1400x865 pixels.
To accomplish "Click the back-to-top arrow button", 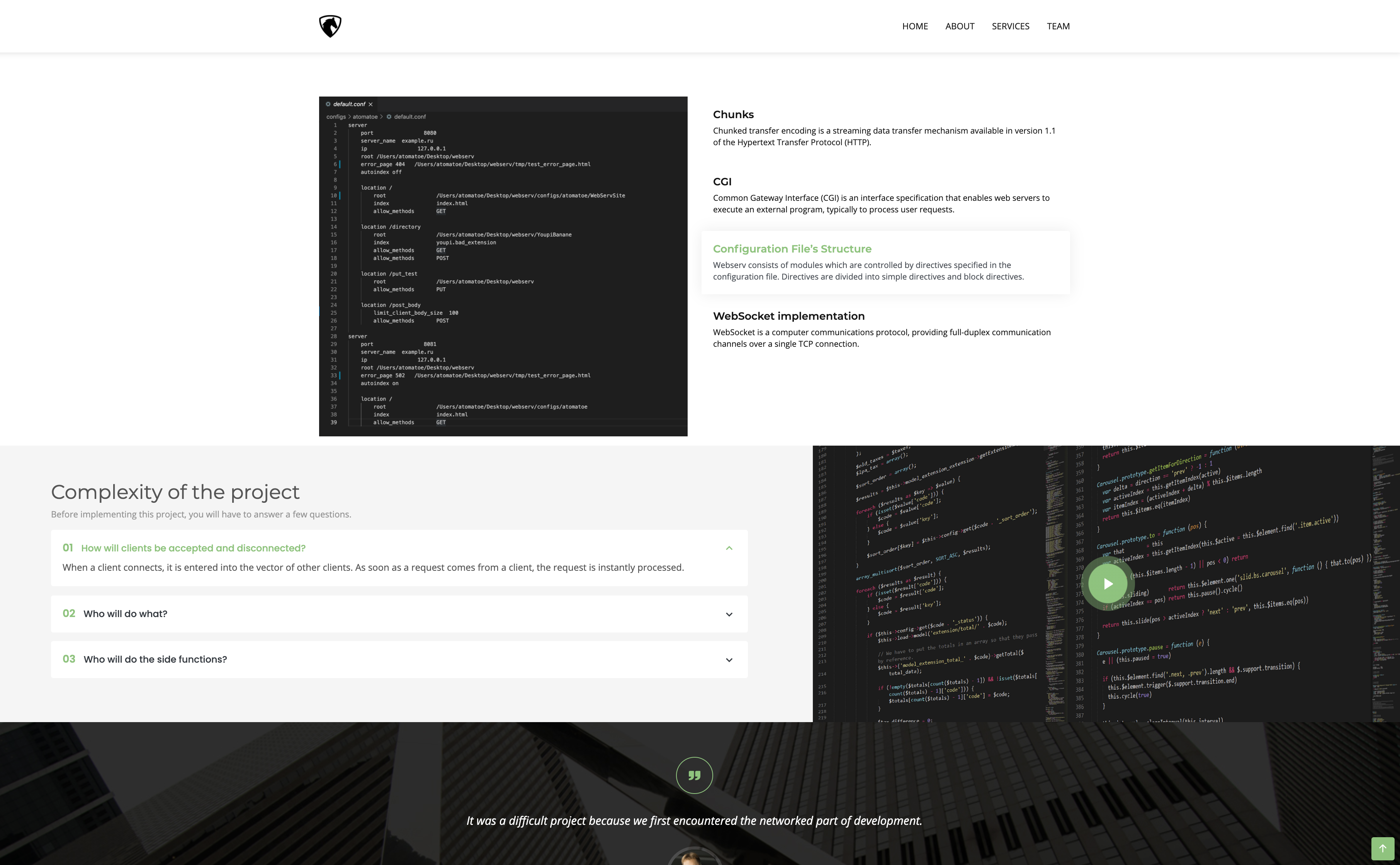I will 1382,848.
